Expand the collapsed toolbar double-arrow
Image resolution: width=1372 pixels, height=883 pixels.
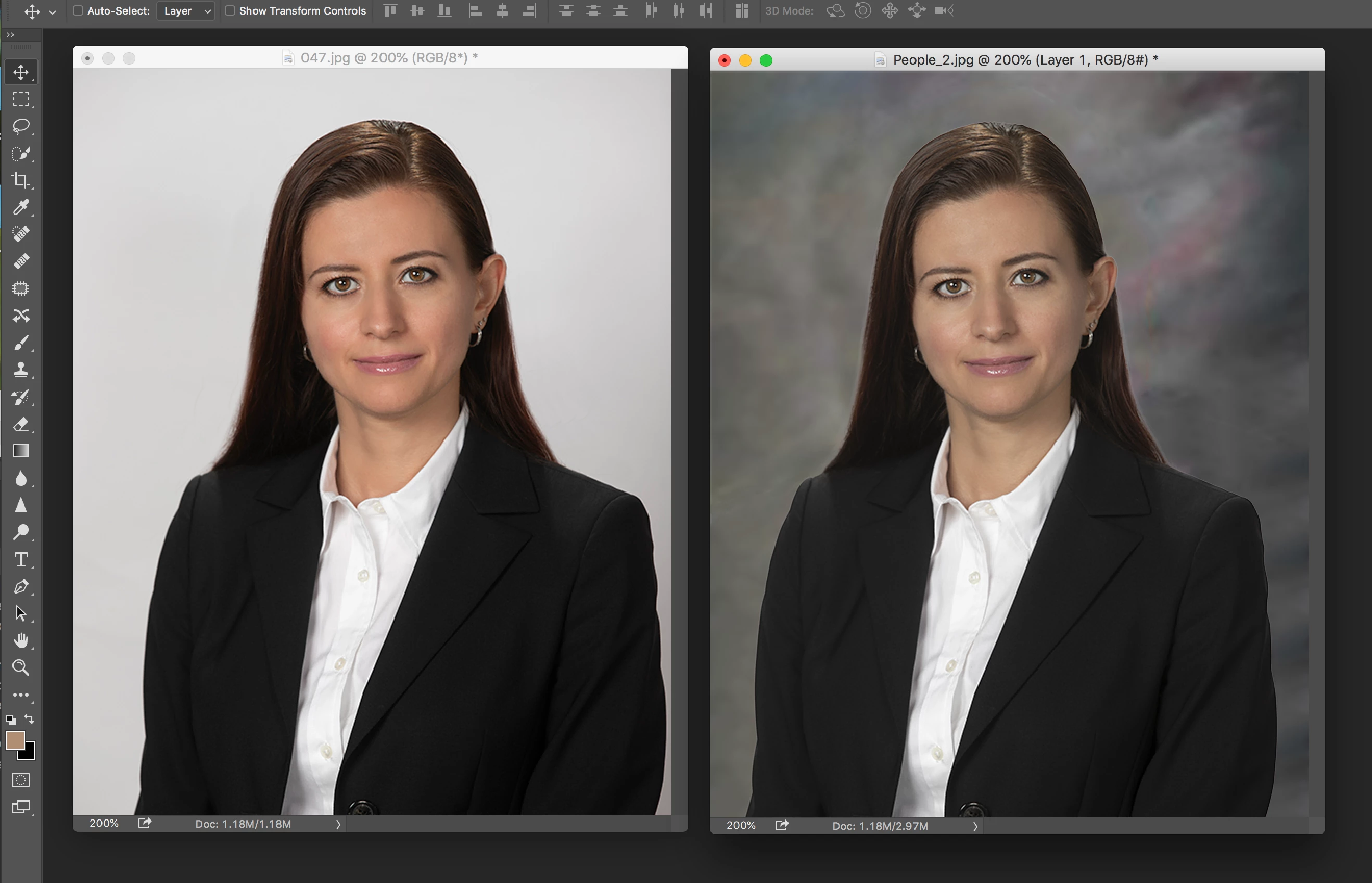[10, 35]
